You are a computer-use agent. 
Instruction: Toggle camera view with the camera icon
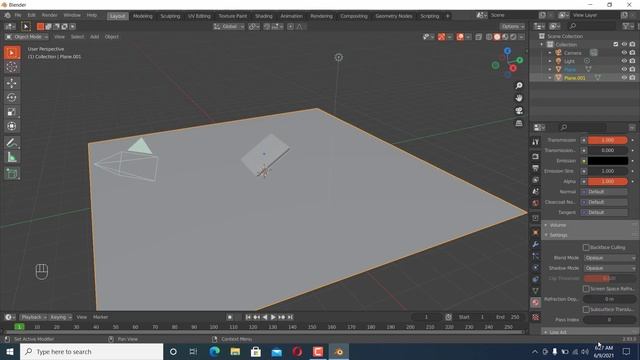pos(519,111)
